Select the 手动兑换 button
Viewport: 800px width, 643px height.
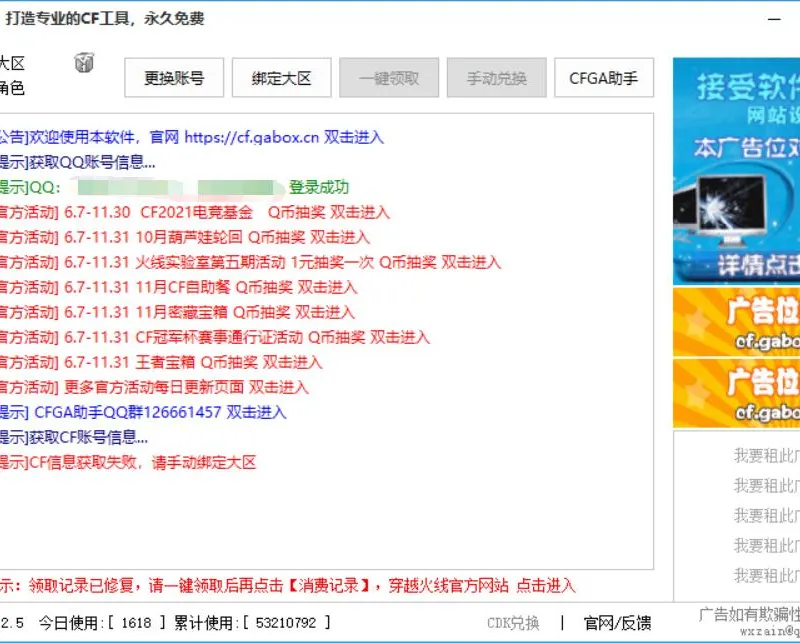[x=496, y=78]
